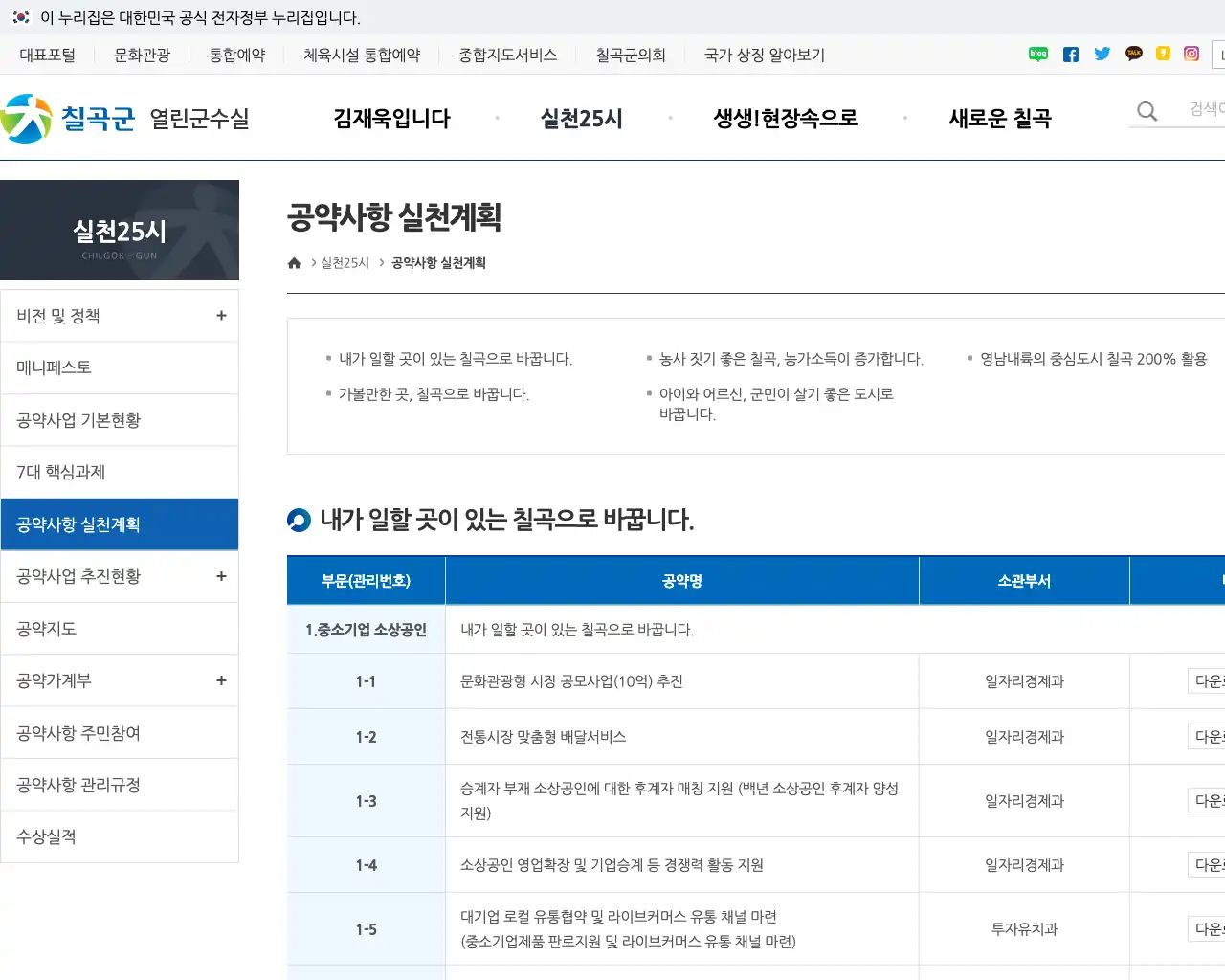Image resolution: width=1225 pixels, height=980 pixels.
Task: Select 실천25시 in the main navigation
Action: tap(581, 118)
